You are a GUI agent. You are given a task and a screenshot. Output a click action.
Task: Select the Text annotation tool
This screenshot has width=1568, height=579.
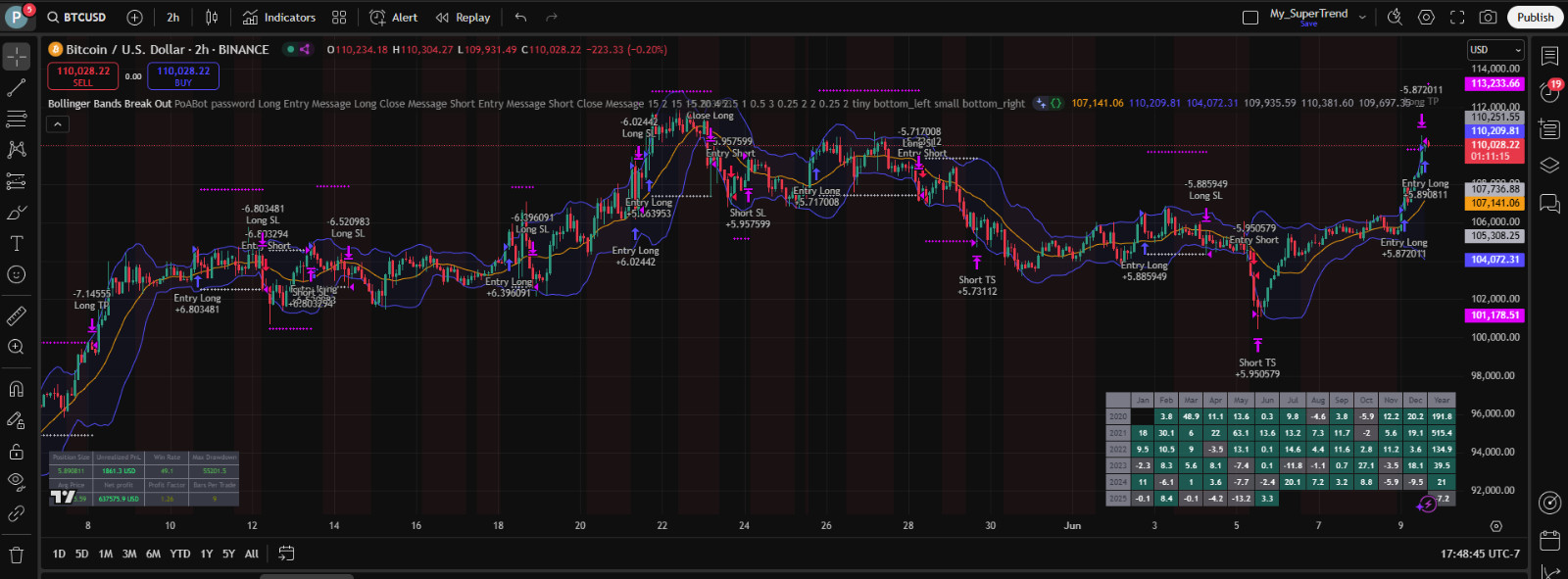click(17, 243)
